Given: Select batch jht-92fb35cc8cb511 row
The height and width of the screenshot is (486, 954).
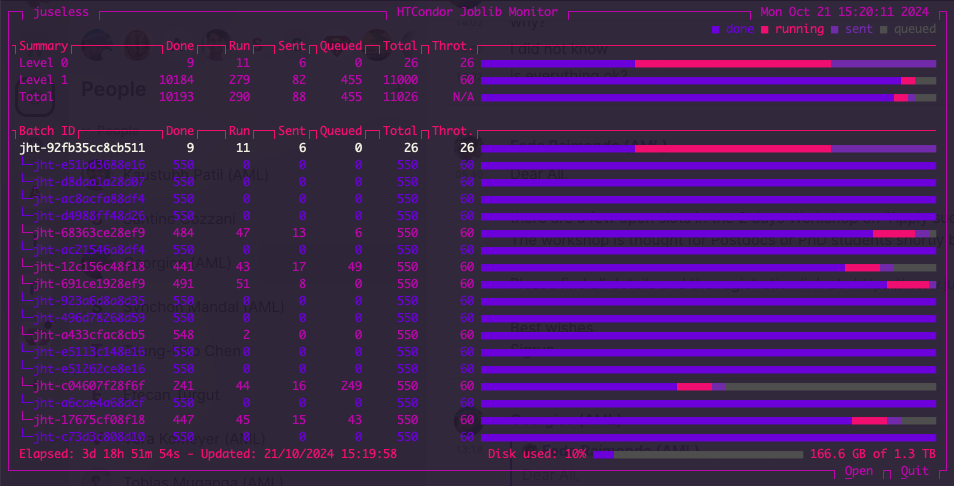Looking at the screenshot, I should click(82, 147).
